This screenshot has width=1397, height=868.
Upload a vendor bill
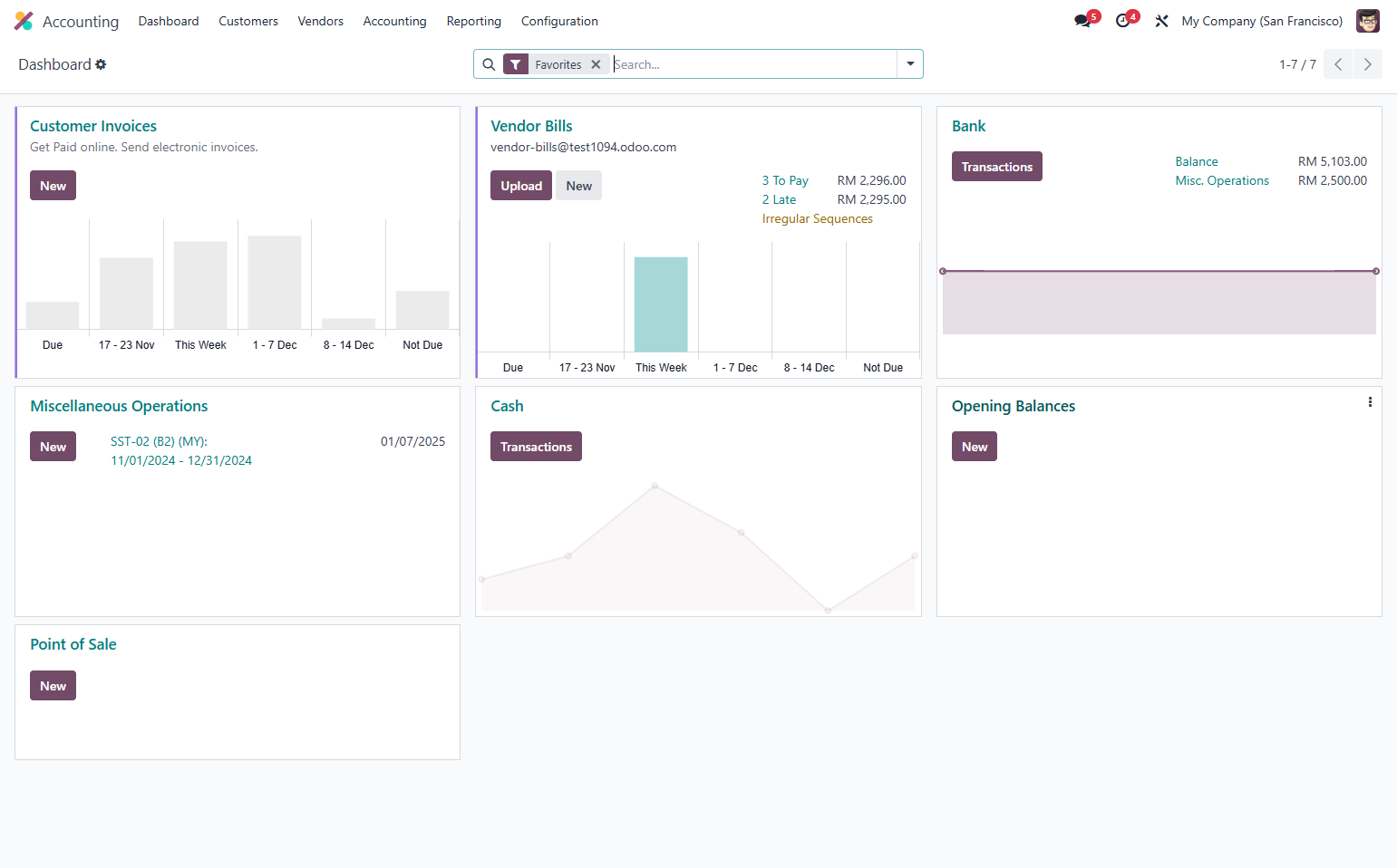coord(521,186)
